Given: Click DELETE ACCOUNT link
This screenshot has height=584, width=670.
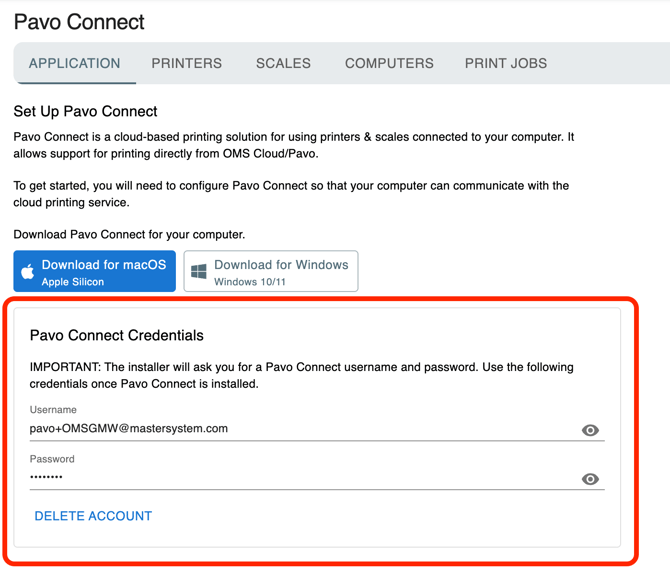Looking at the screenshot, I should [93, 516].
